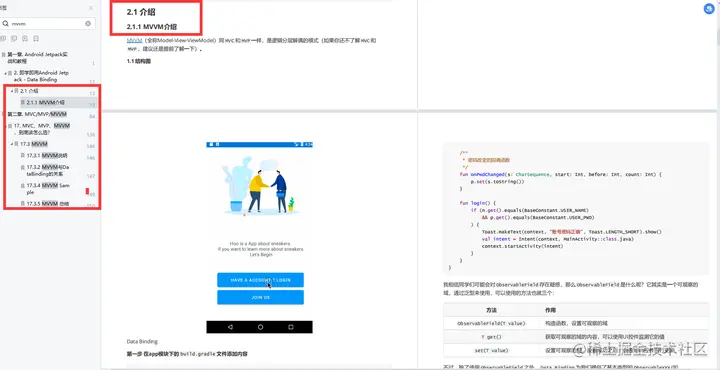Screen dimensions: 720x370
Task: Select bookmark 17.3 MVVM
Action: tap(34, 144)
